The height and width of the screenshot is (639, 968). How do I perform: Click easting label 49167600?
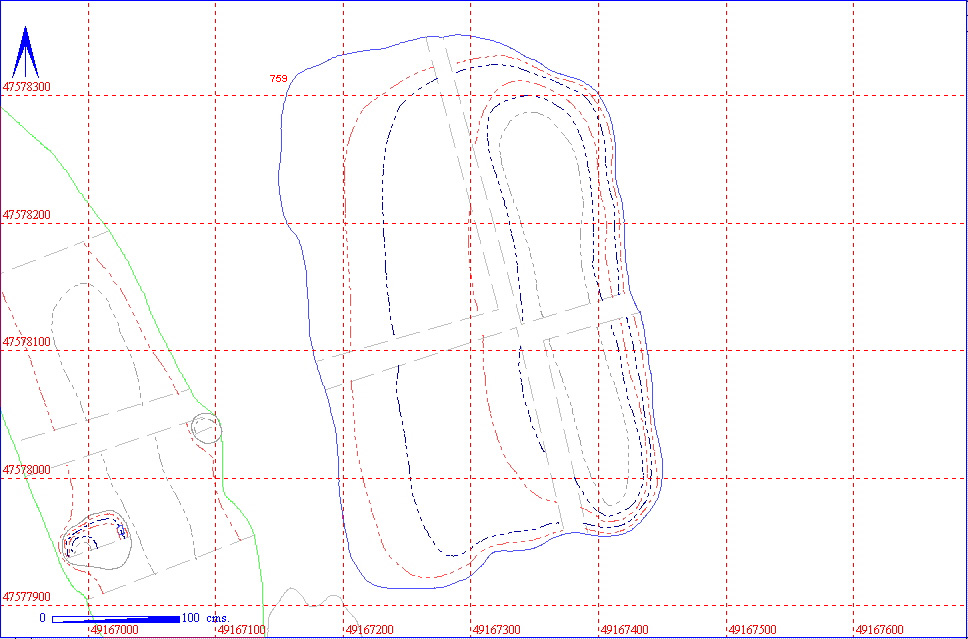(x=880, y=630)
